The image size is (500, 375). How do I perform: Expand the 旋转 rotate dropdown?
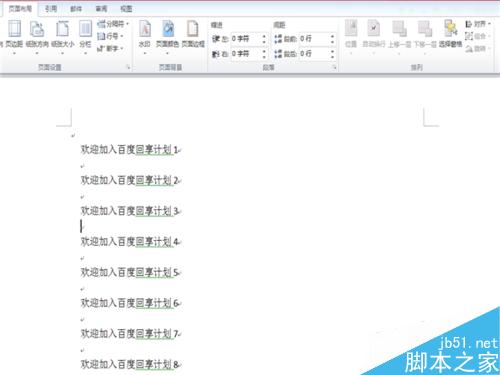pos(478,49)
